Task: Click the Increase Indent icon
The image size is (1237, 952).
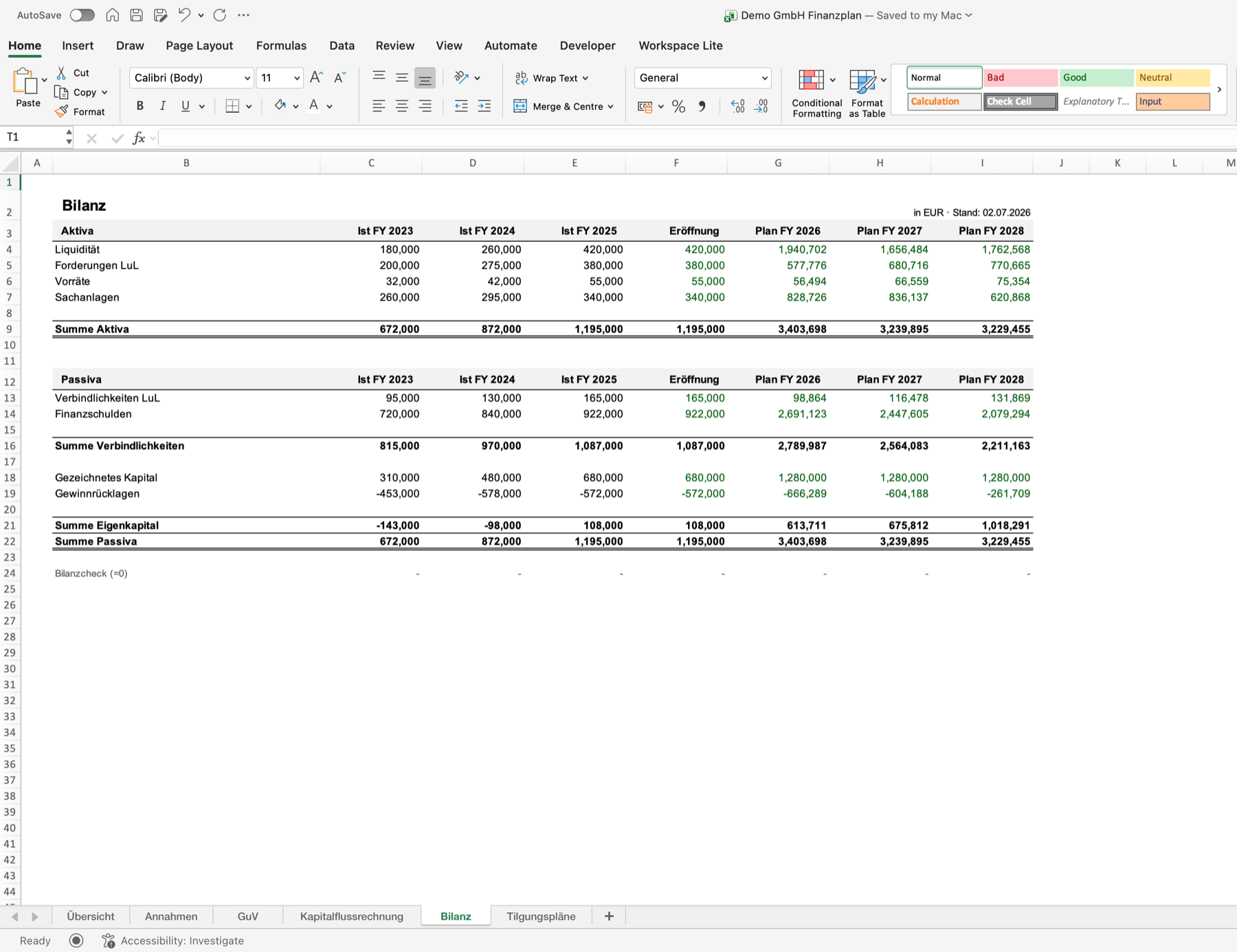Action: (x=484, y=106)
